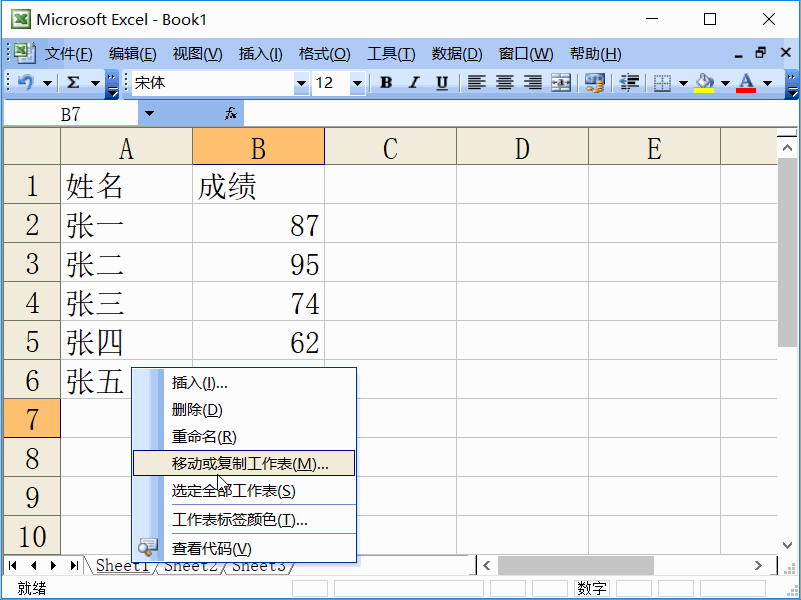Open the 视图(V) menu
This screenshot has height=600, width=801.
(x=198, y=54)
